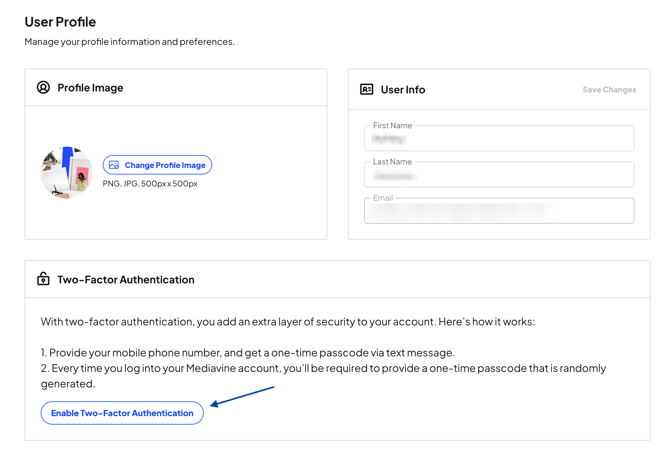Viewport: 670px width, 453px height.
Task: Click into the Email input field
Action: (x=499, y=211)
